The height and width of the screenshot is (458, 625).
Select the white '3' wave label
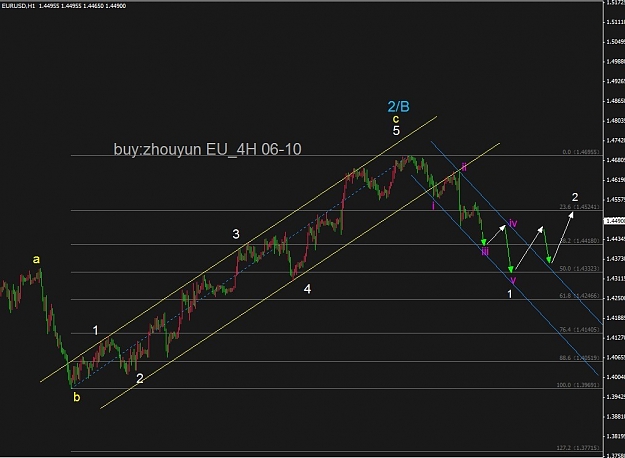point(236,234)
